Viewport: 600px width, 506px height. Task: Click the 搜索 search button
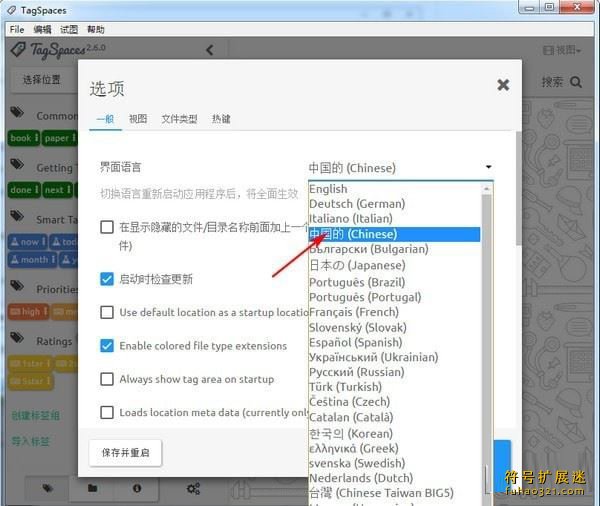tap(561, 82)
